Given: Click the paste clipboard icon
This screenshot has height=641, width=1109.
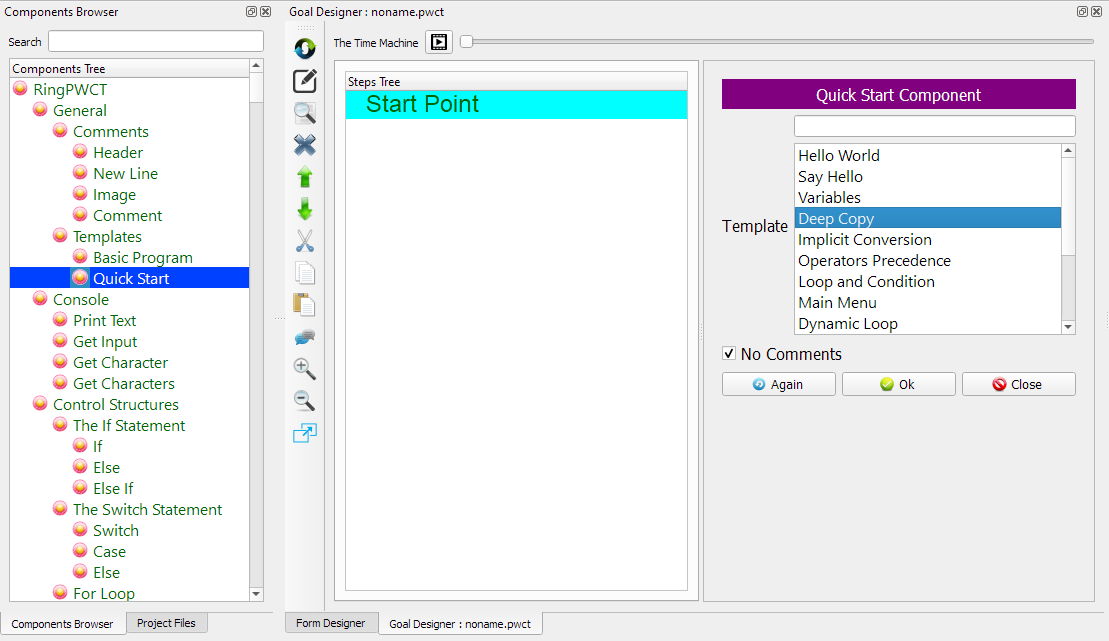Looking at the screenshot, I should pyautogui.click(x=305, y=305).
